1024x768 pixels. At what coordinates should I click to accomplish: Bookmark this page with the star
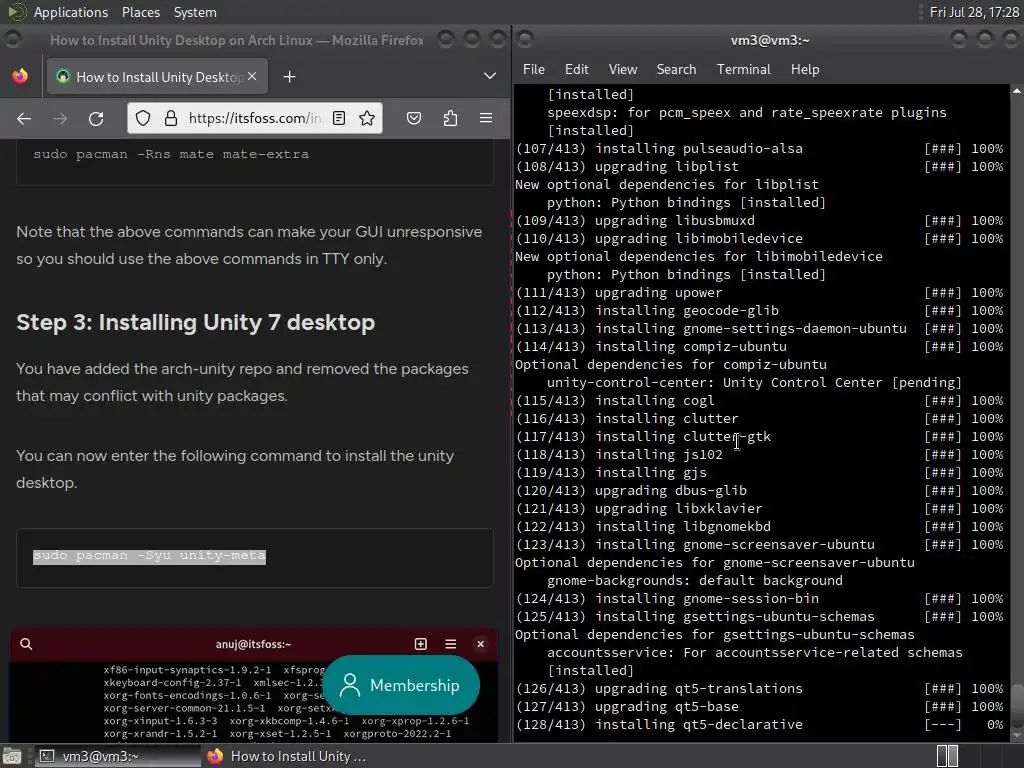click(367, 118)
